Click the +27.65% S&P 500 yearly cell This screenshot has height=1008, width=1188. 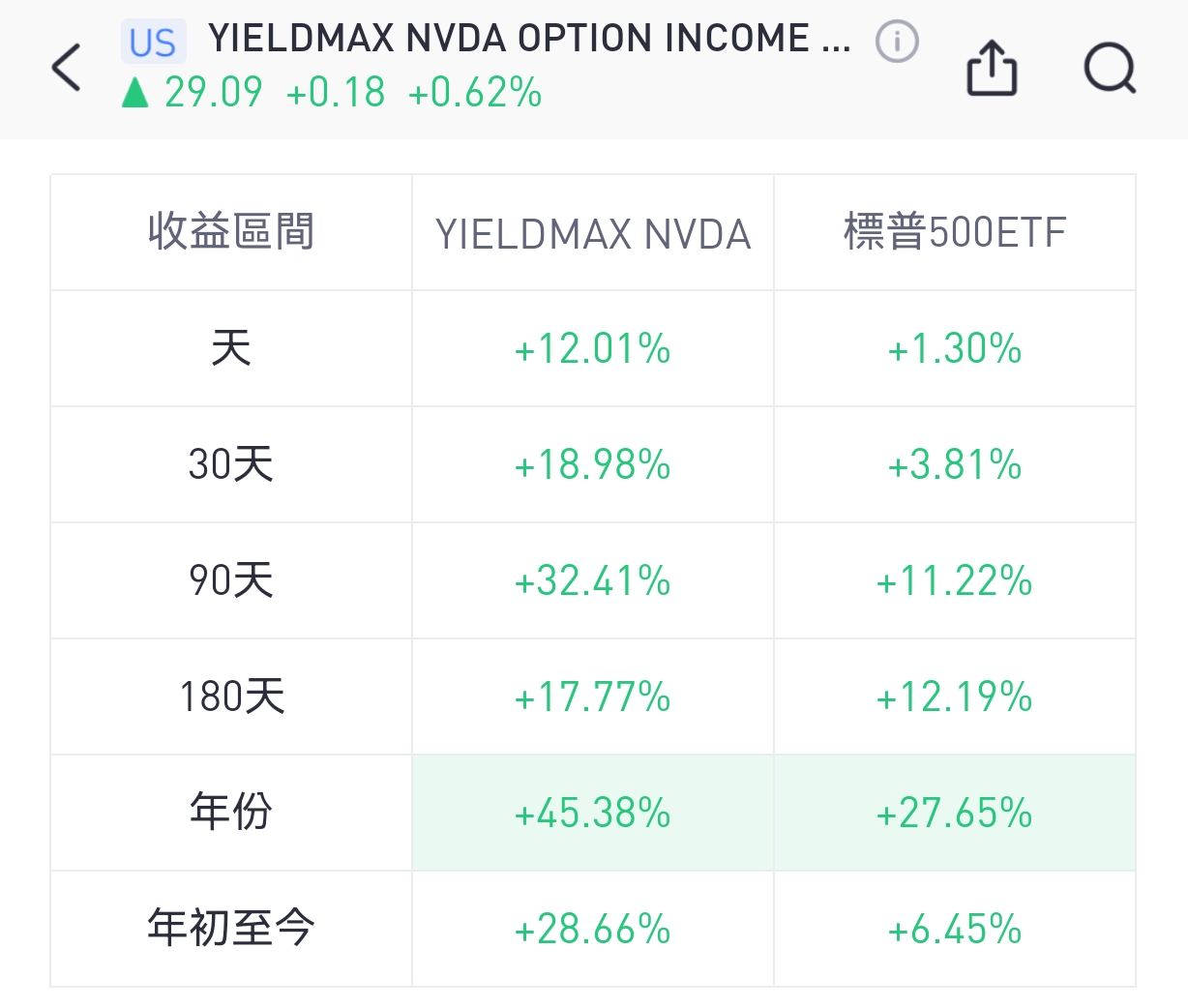(954, 814)
